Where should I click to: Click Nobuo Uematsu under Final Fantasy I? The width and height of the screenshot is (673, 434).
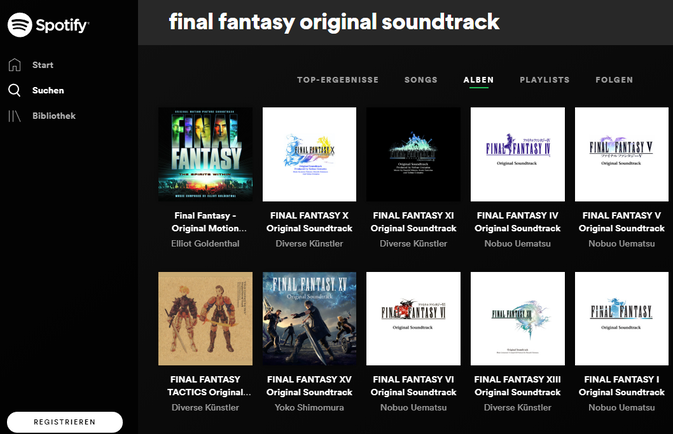point(621,408)
